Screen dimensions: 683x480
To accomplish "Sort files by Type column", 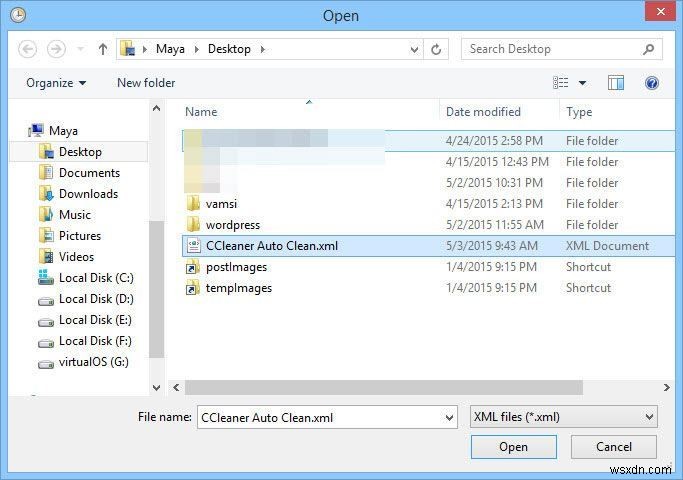I will coord(579,112).
